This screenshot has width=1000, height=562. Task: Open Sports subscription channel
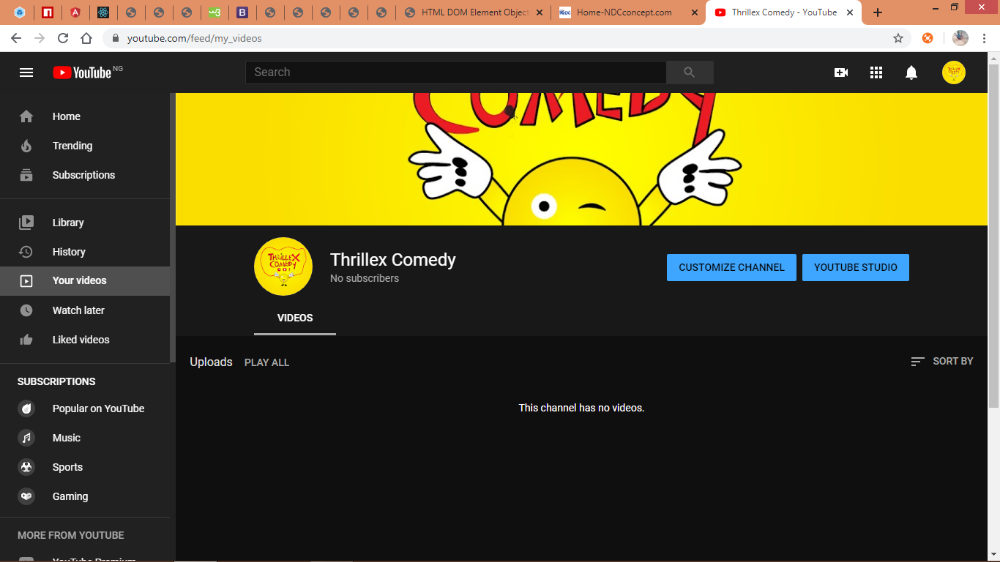pos(85,467)
